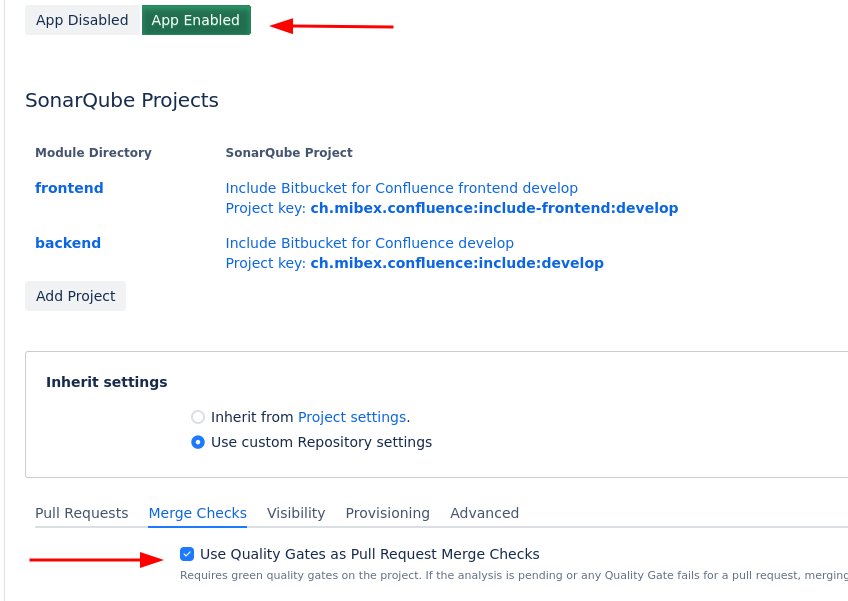This screenshot has height=601, width=848.
Task: Follow the Project settings link
Action: click(x=352, y=417)
